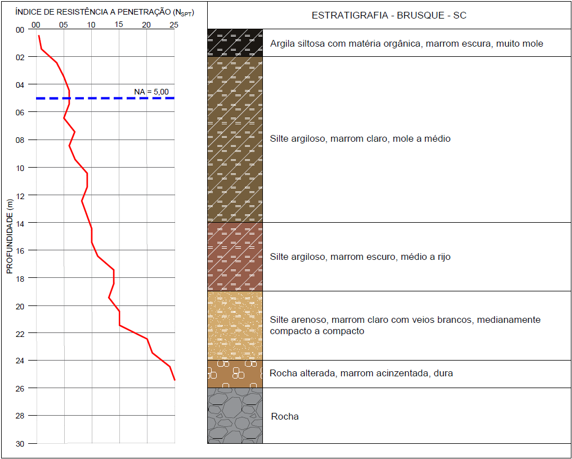This screenshot has width=572, height=459.
Task: Click the depth axis label '22'
Action: pyautogui.click(x=20, y=333)
